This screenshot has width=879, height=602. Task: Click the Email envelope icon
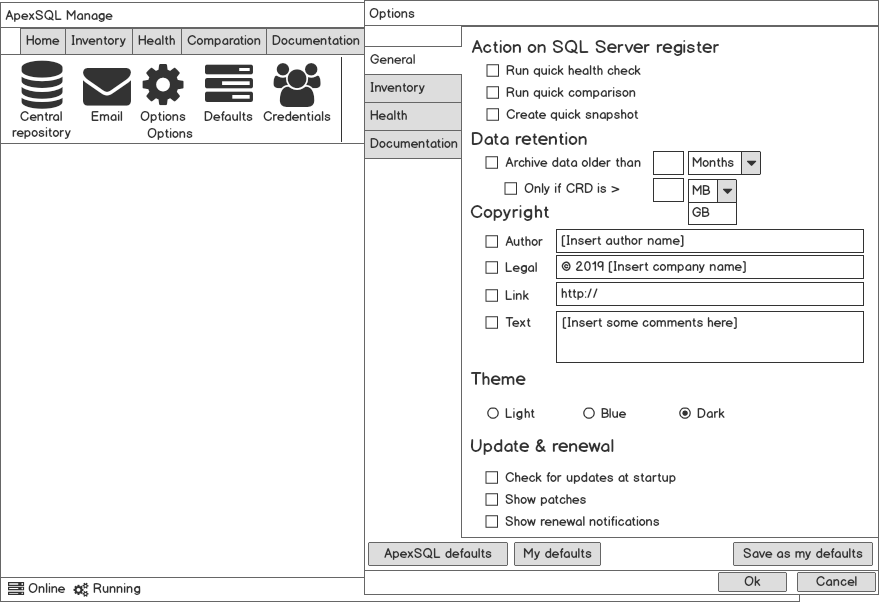tap(107, 87)
